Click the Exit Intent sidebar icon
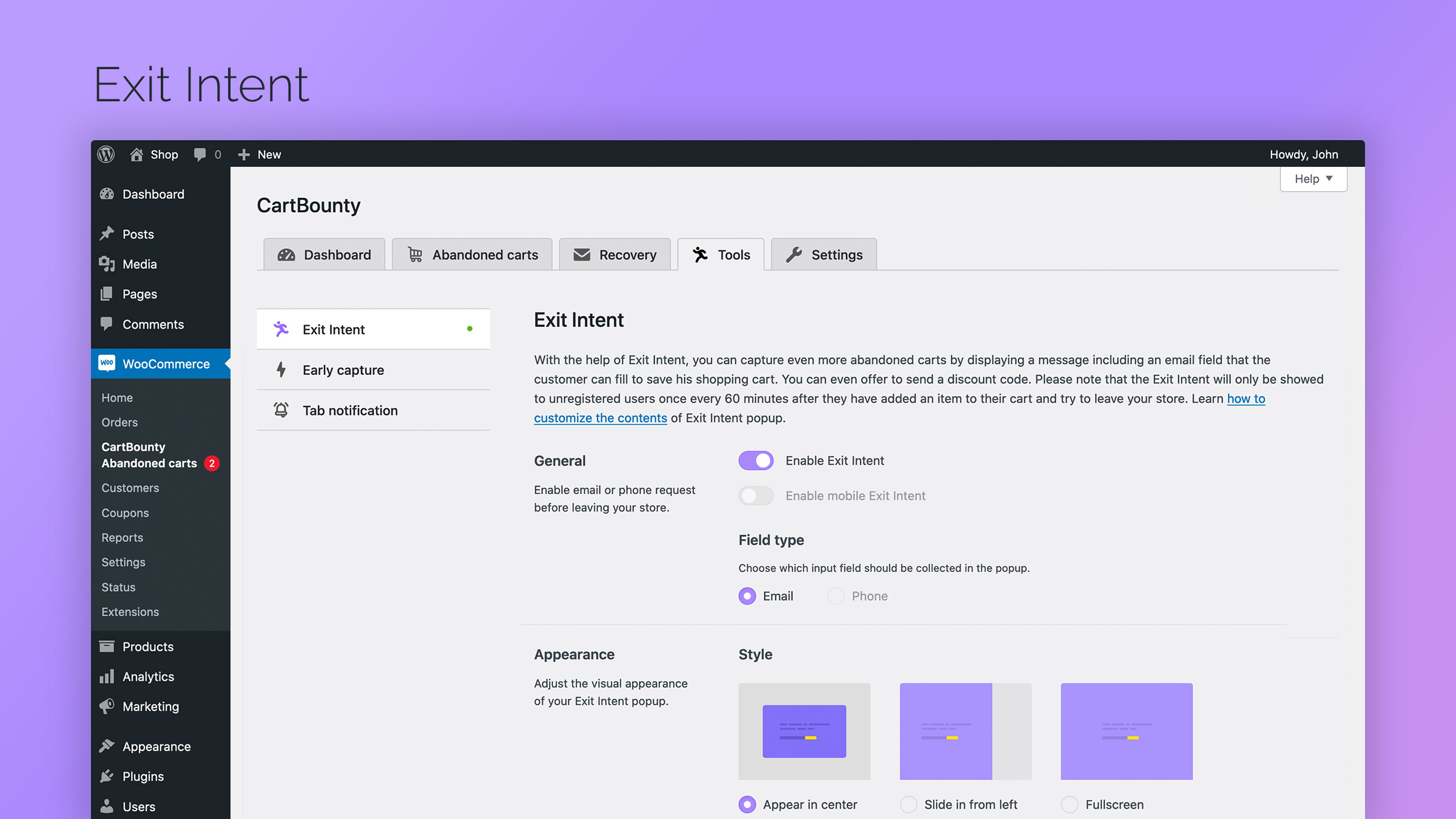1456x819 pixels. [280, 328]
